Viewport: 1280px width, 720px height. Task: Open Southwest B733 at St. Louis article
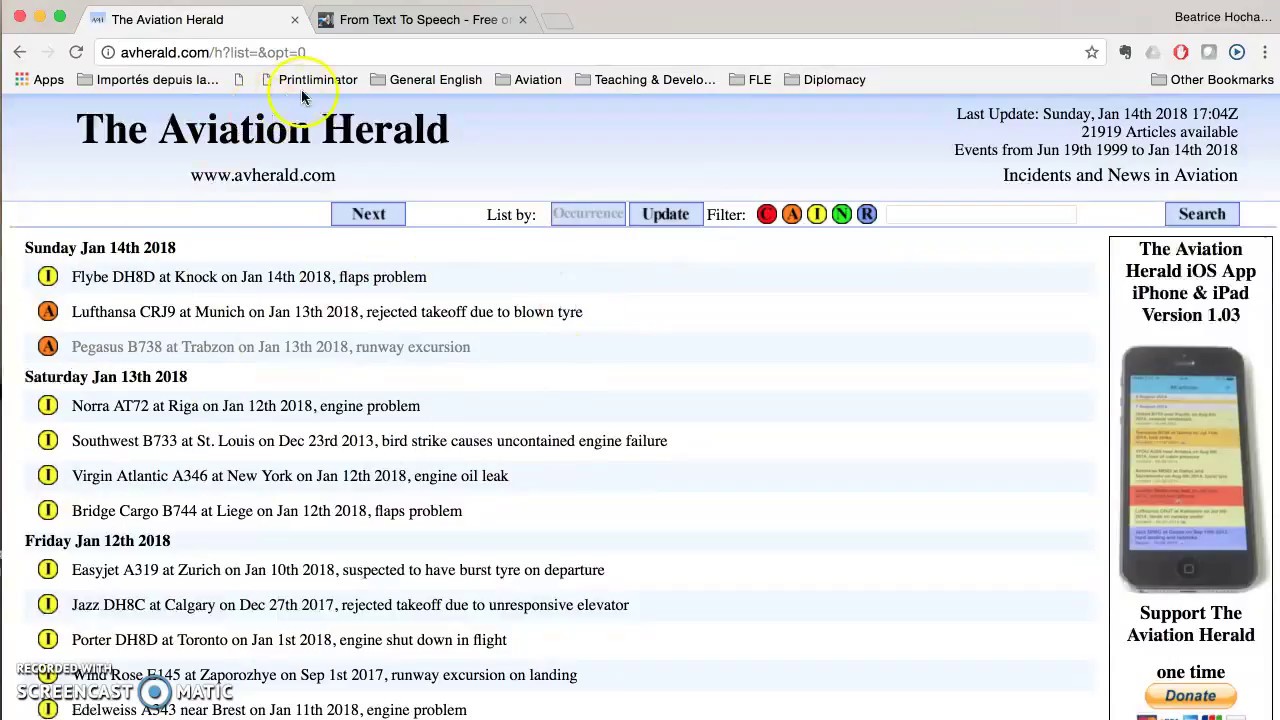click(369, 441)
